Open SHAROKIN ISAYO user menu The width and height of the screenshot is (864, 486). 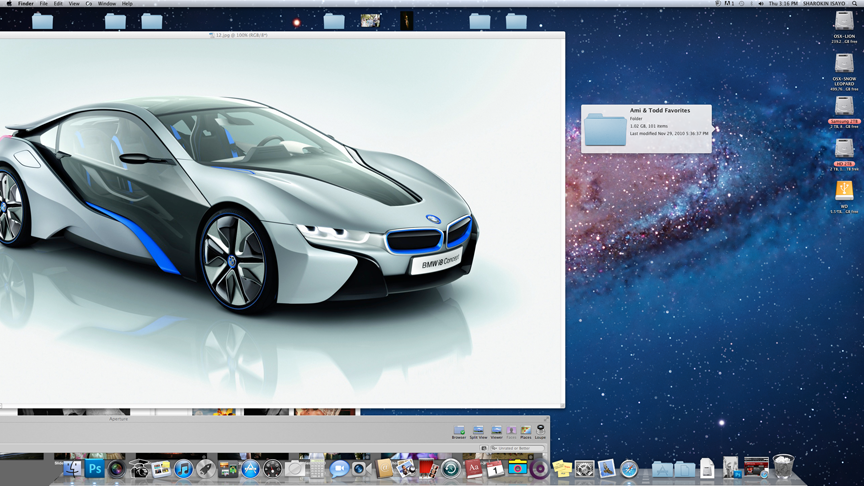(x=824, y=3)
